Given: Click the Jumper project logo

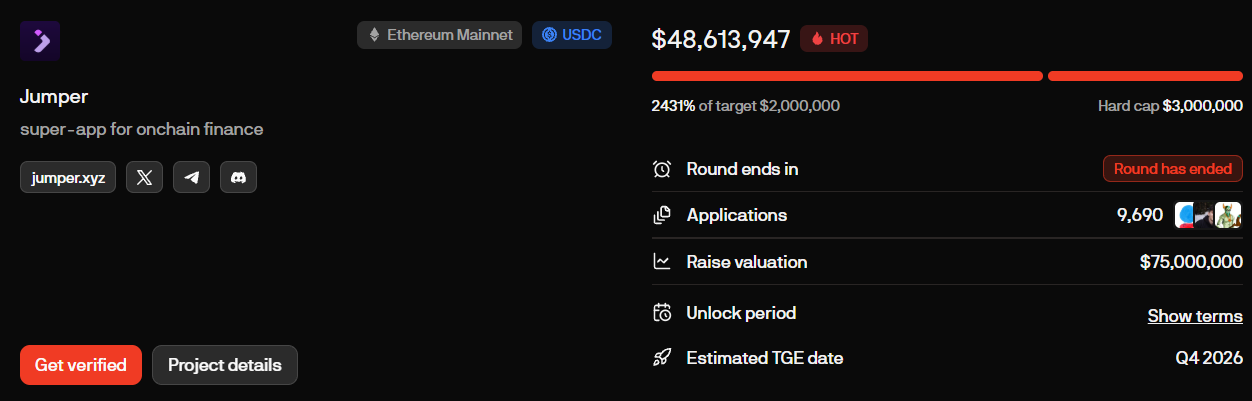Looking at the screenshot, I should pos(40,41).
